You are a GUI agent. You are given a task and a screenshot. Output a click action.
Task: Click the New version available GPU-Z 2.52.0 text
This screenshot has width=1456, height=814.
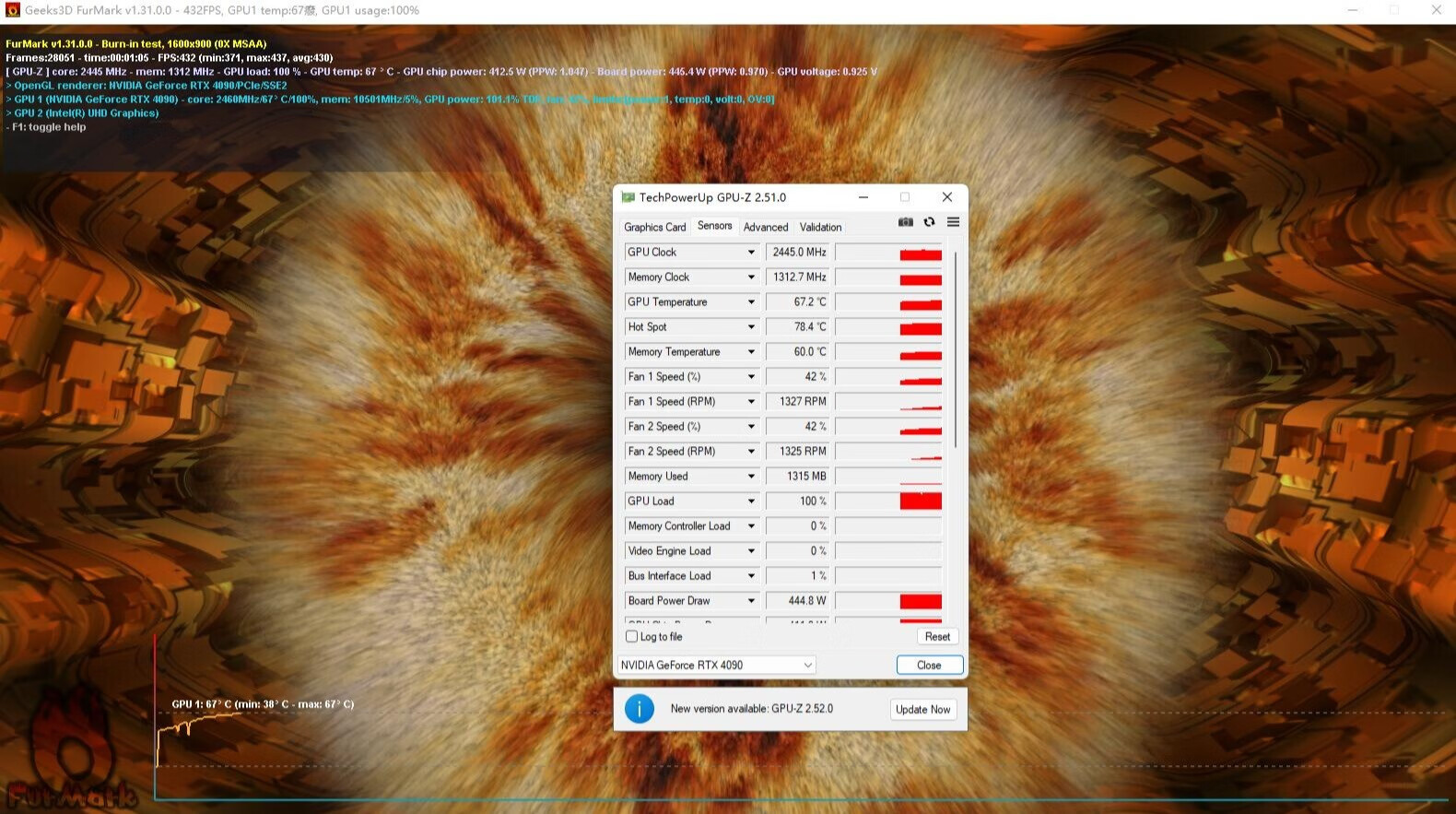751,709
